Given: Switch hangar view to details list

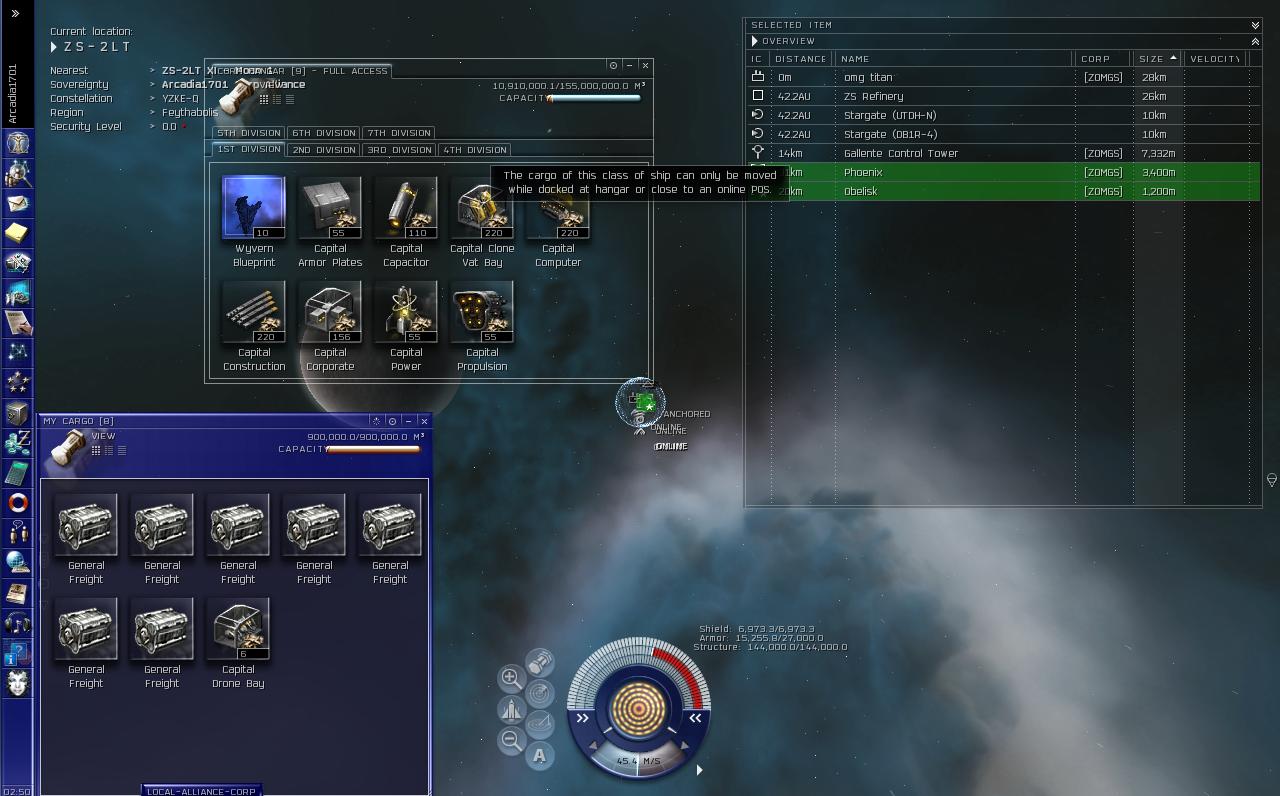Looking at the screenshot, I should pyautogui.click(x=277, y=99).
